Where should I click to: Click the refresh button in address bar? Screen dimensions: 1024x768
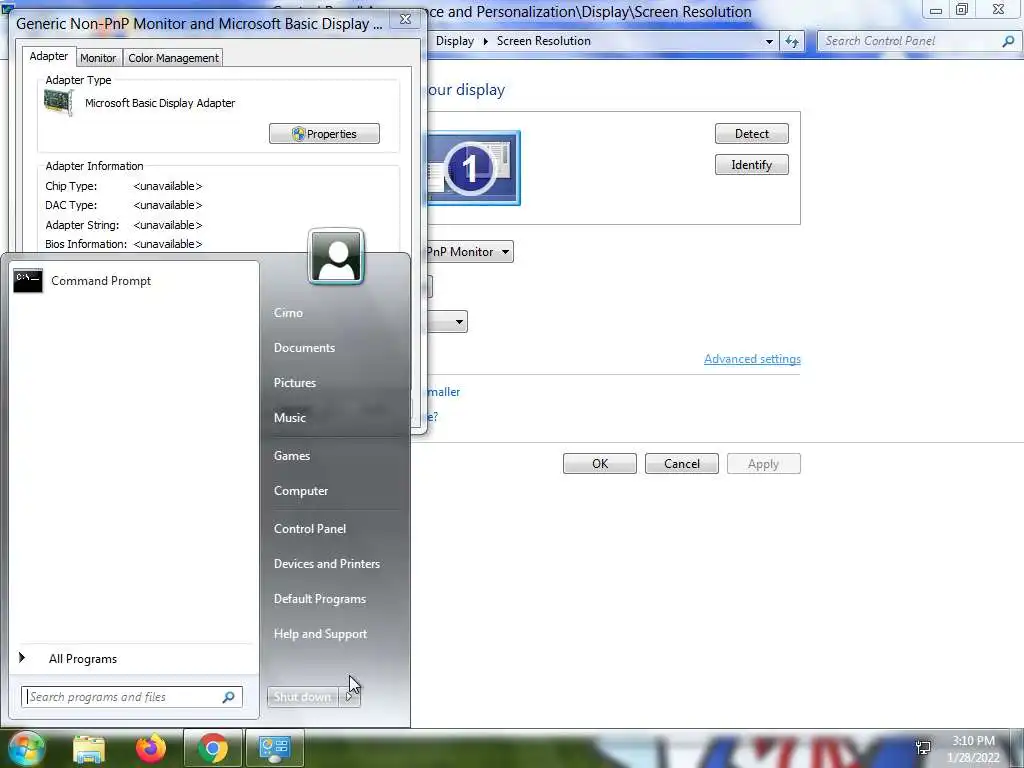pos(792,41)
